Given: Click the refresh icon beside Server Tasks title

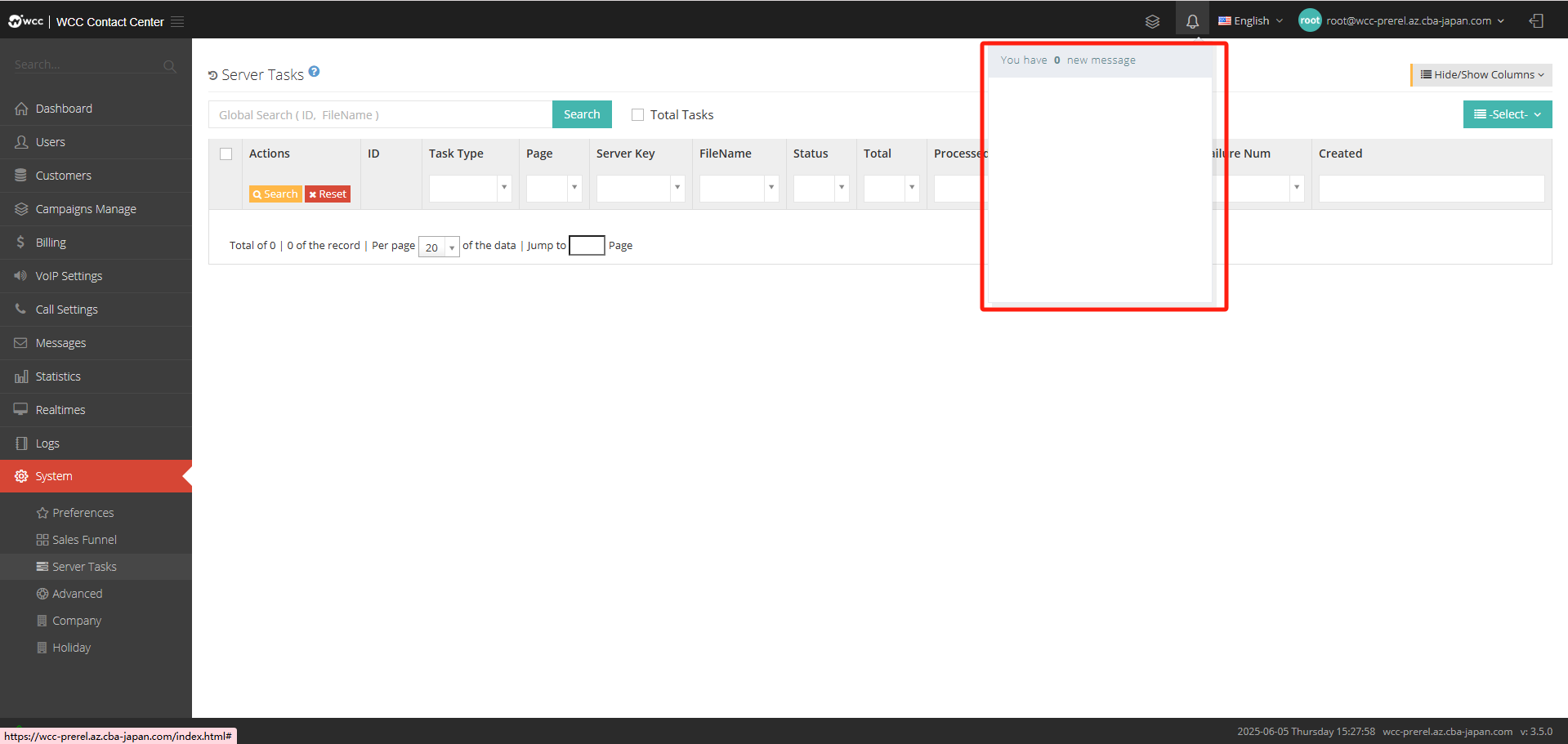Looking at the screenshot, I should tap(213, 75).
